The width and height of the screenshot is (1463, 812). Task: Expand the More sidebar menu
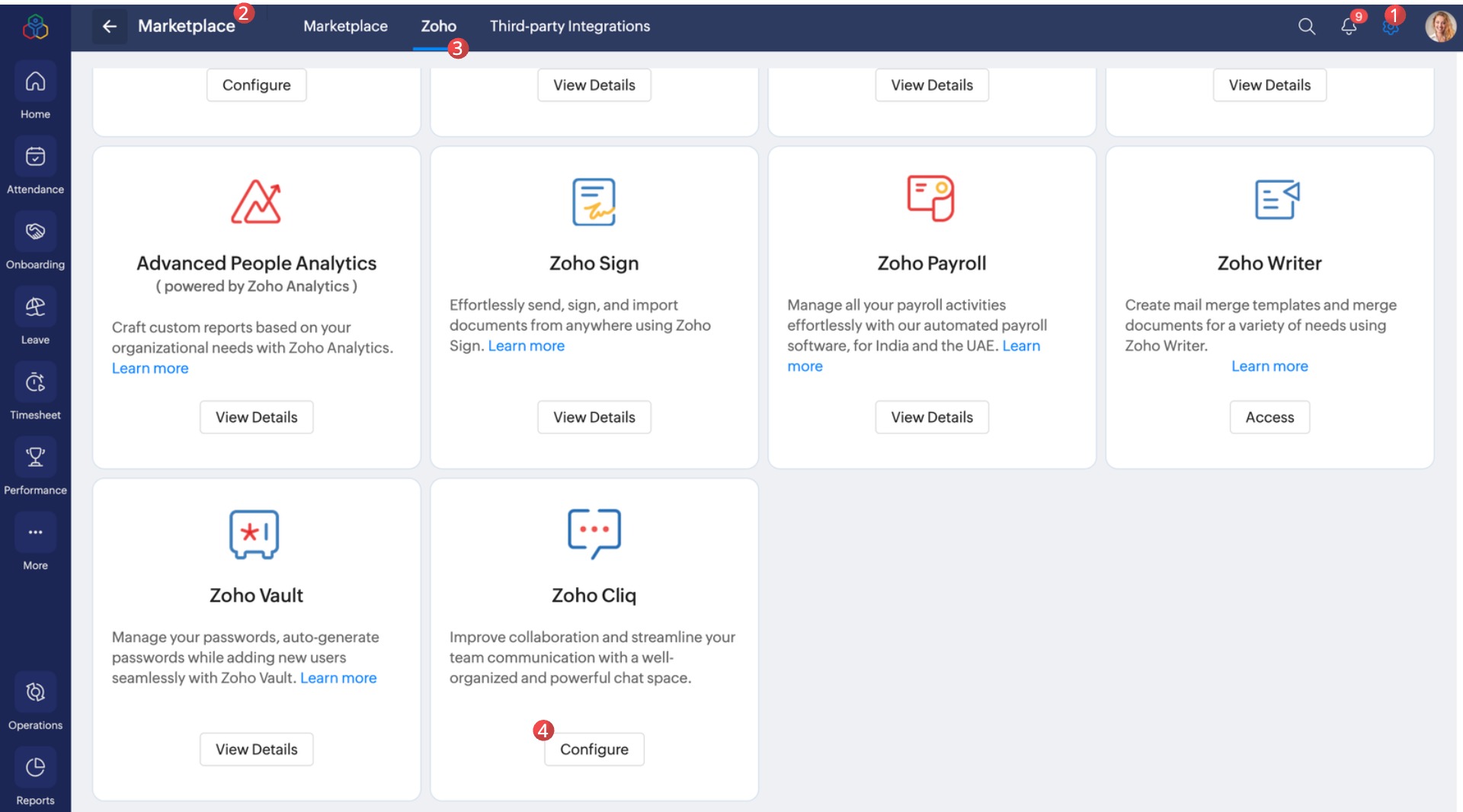tap(35, 532)
